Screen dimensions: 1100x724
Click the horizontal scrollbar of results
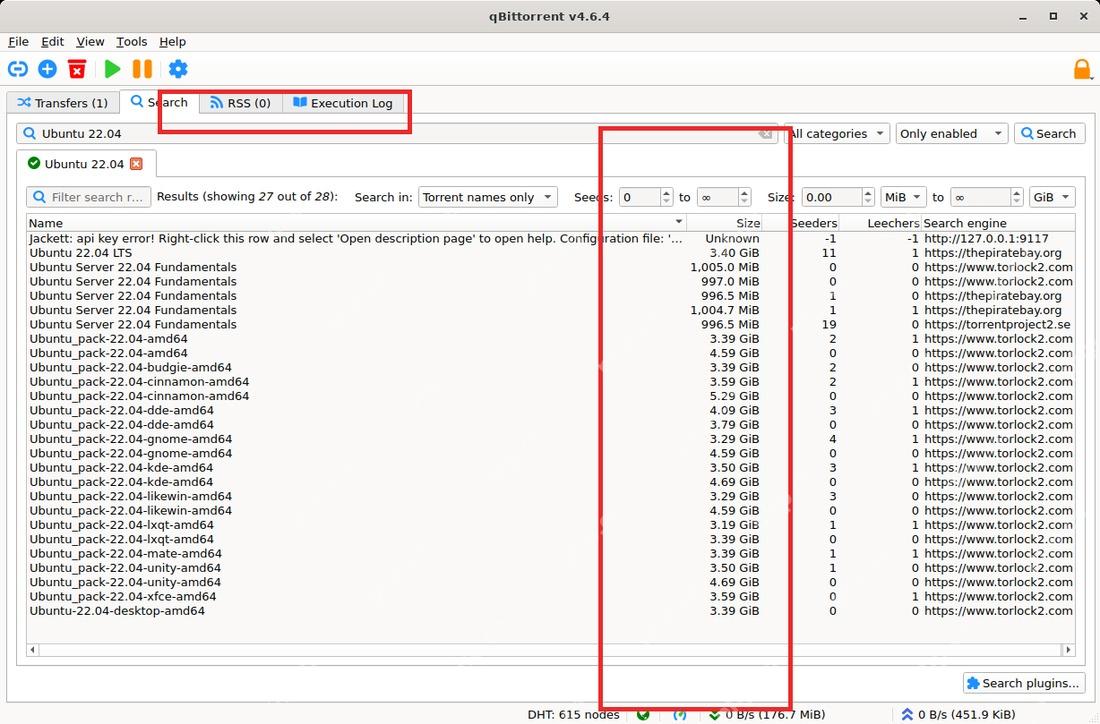(550, 650)
